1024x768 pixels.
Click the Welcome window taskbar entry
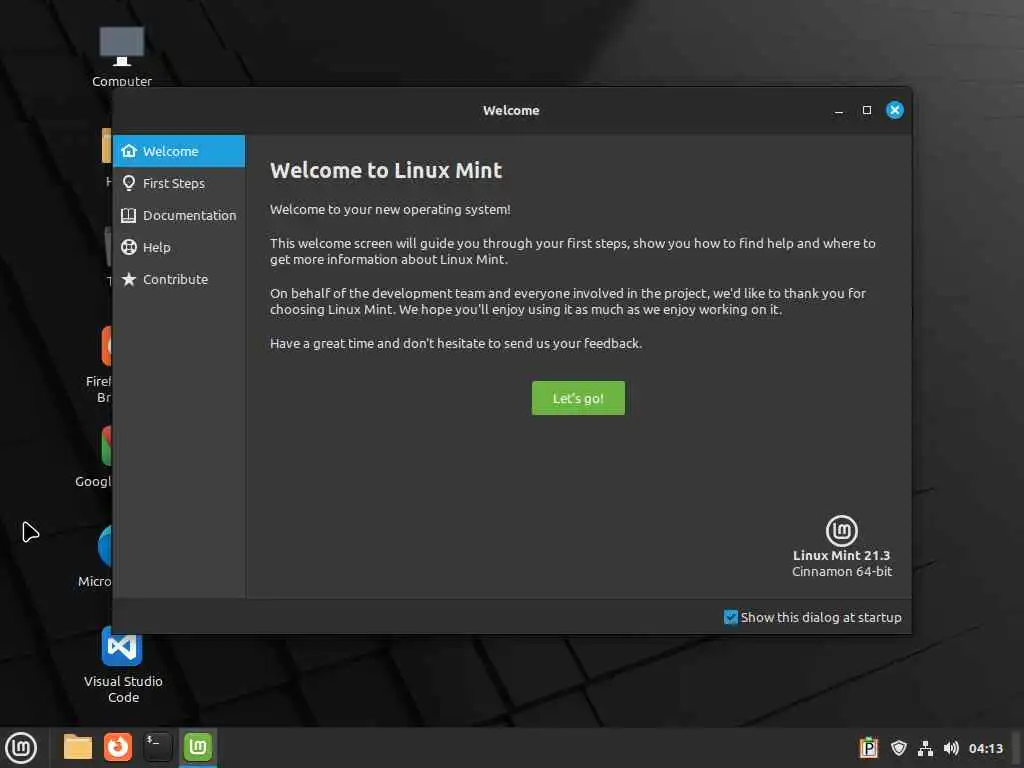[x=198, y=747]
